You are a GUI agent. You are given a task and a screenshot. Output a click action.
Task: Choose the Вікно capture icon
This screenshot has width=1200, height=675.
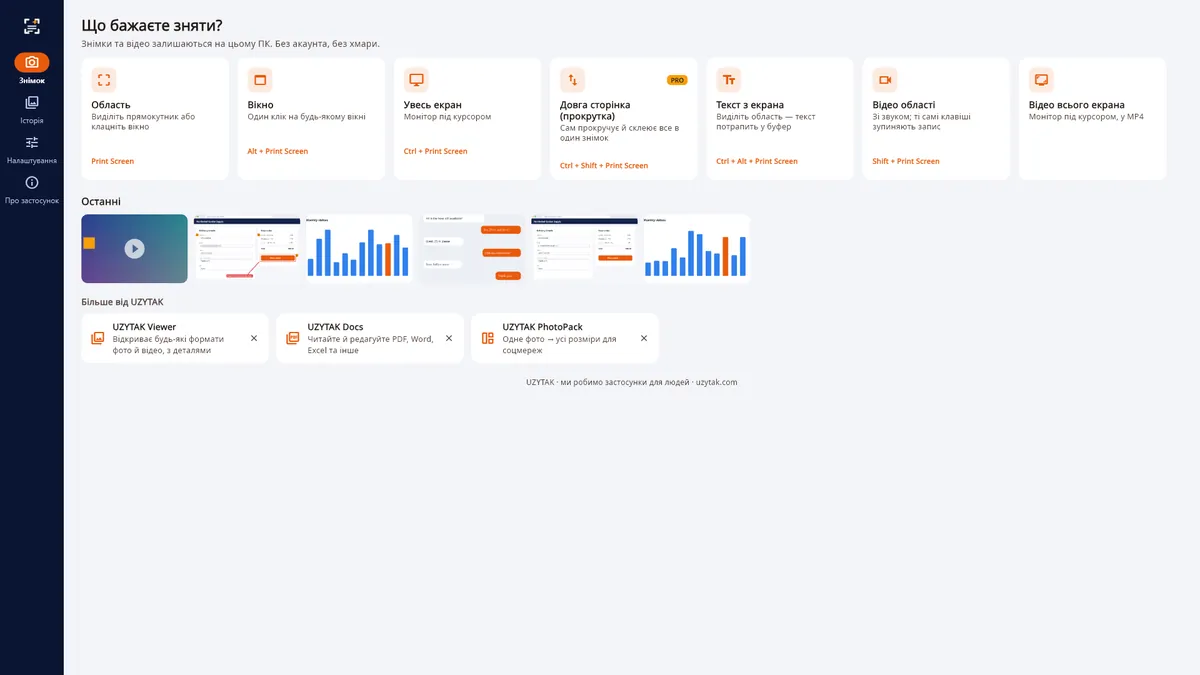[x=260, y=80]
